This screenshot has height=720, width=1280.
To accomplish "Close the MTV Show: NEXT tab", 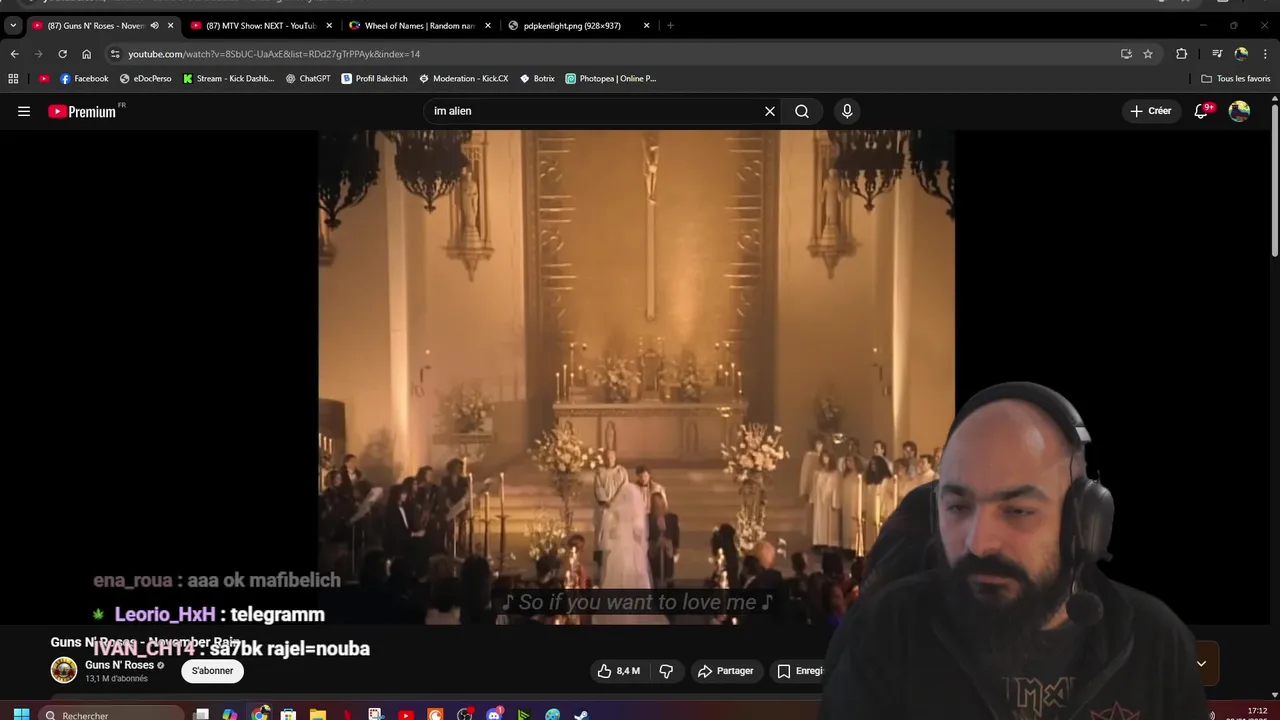I will (329, 26).
